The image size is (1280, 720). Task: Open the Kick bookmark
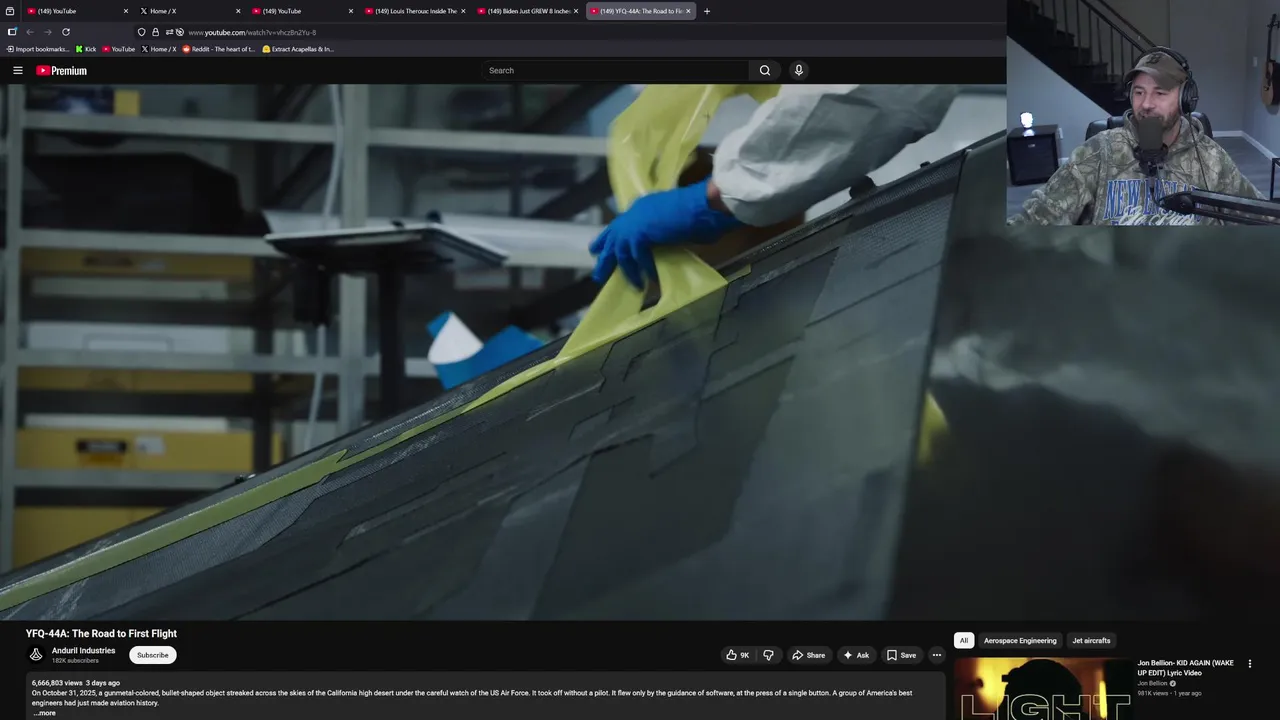coord(86,49)
